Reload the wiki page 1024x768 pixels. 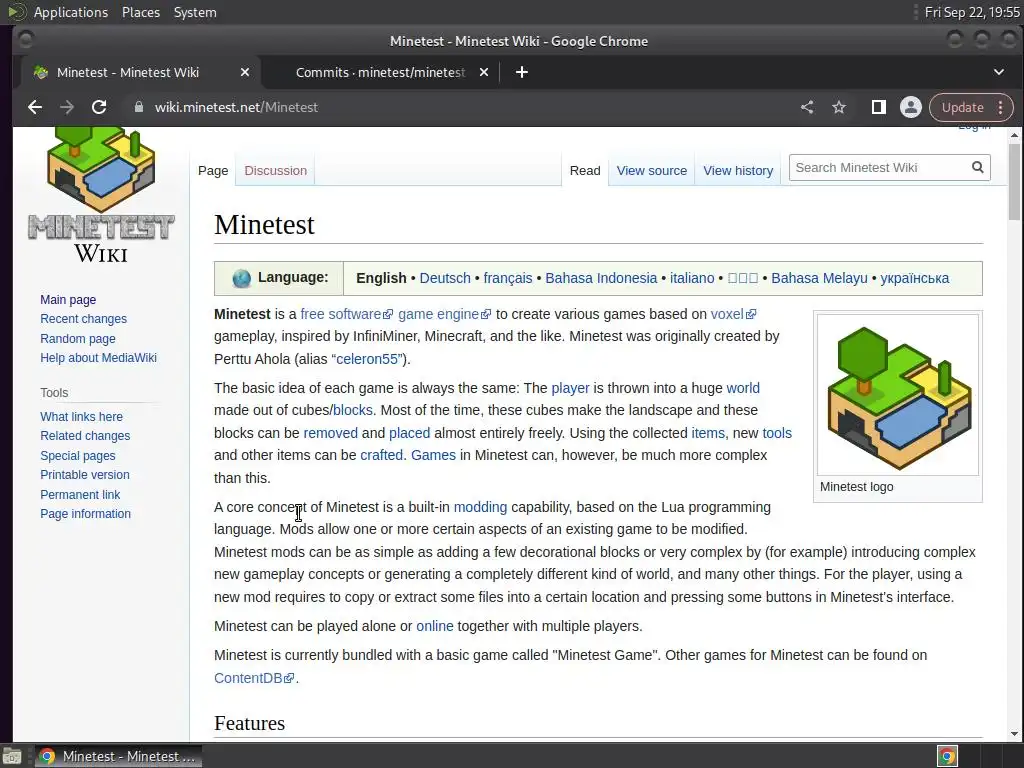click(x=99, y=107)
